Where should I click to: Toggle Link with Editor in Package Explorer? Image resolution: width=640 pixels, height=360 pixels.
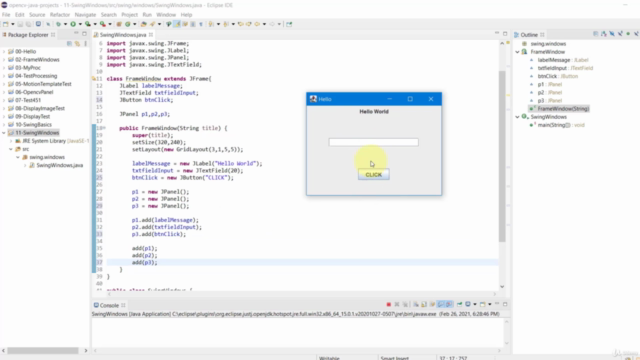coord(77,43)
